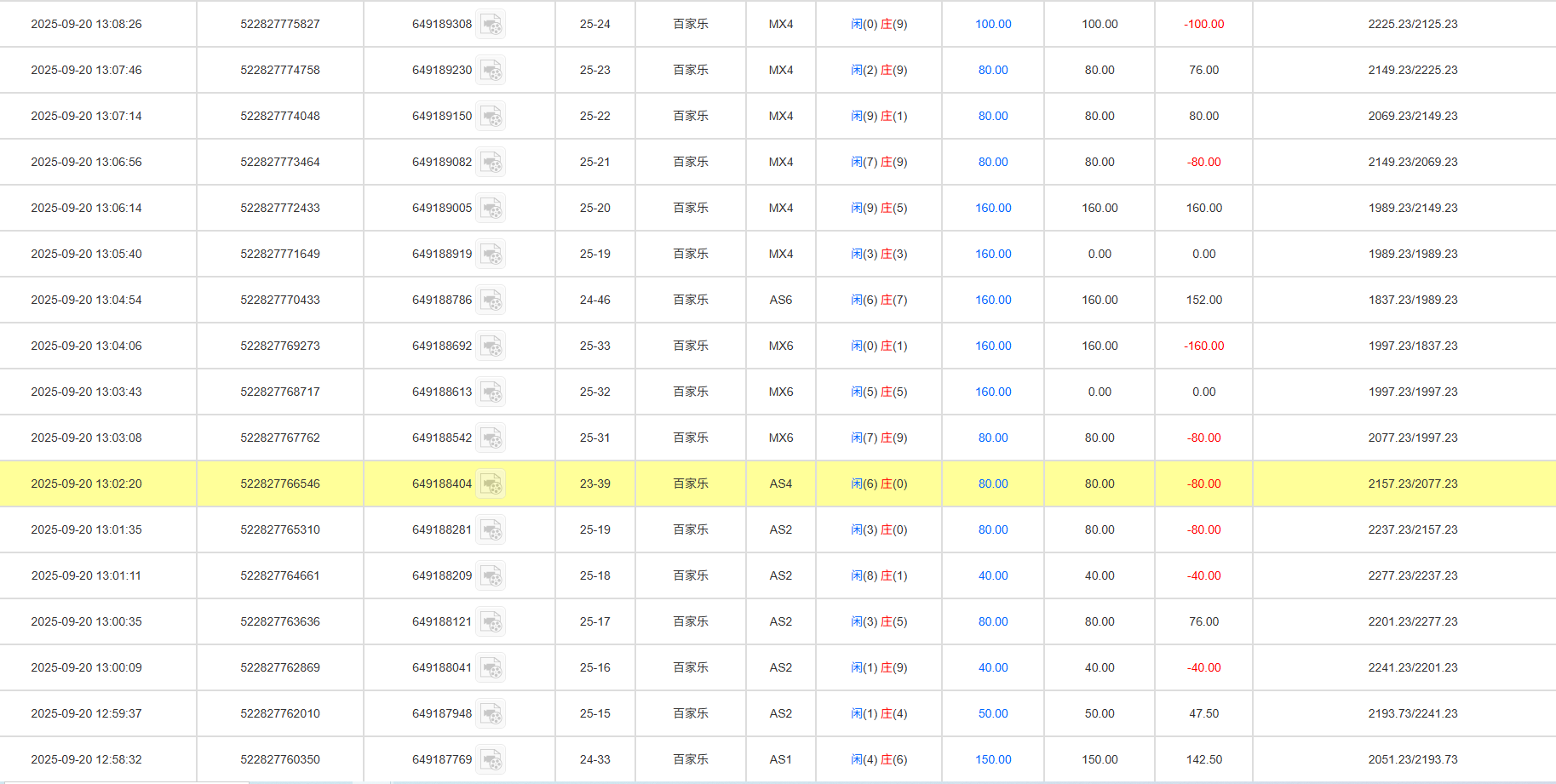The width and height of the screenshot is (1556, 784).
Task: Open video for round 25-15 at 12:59:37
Action: pyautogui.click(x=491, y=713)
